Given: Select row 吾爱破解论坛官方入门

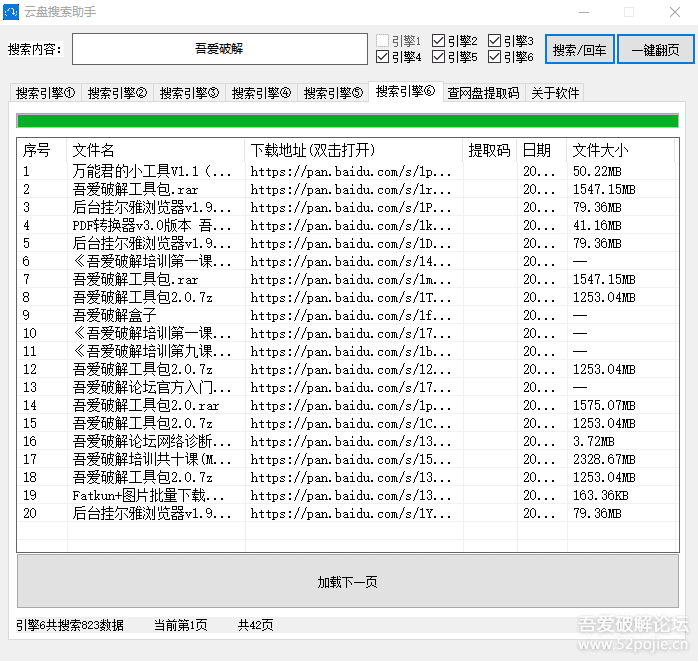Looking at the screenshot, I should click(x=348, y=387).
